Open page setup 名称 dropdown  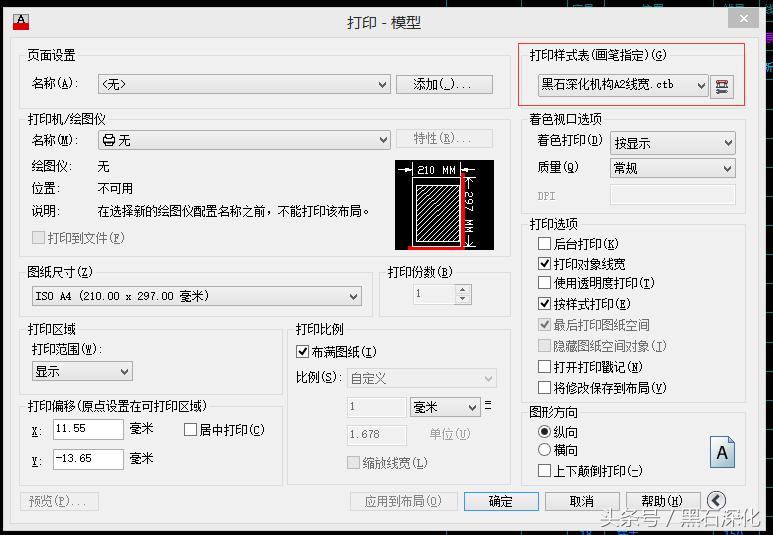point(245,84)
